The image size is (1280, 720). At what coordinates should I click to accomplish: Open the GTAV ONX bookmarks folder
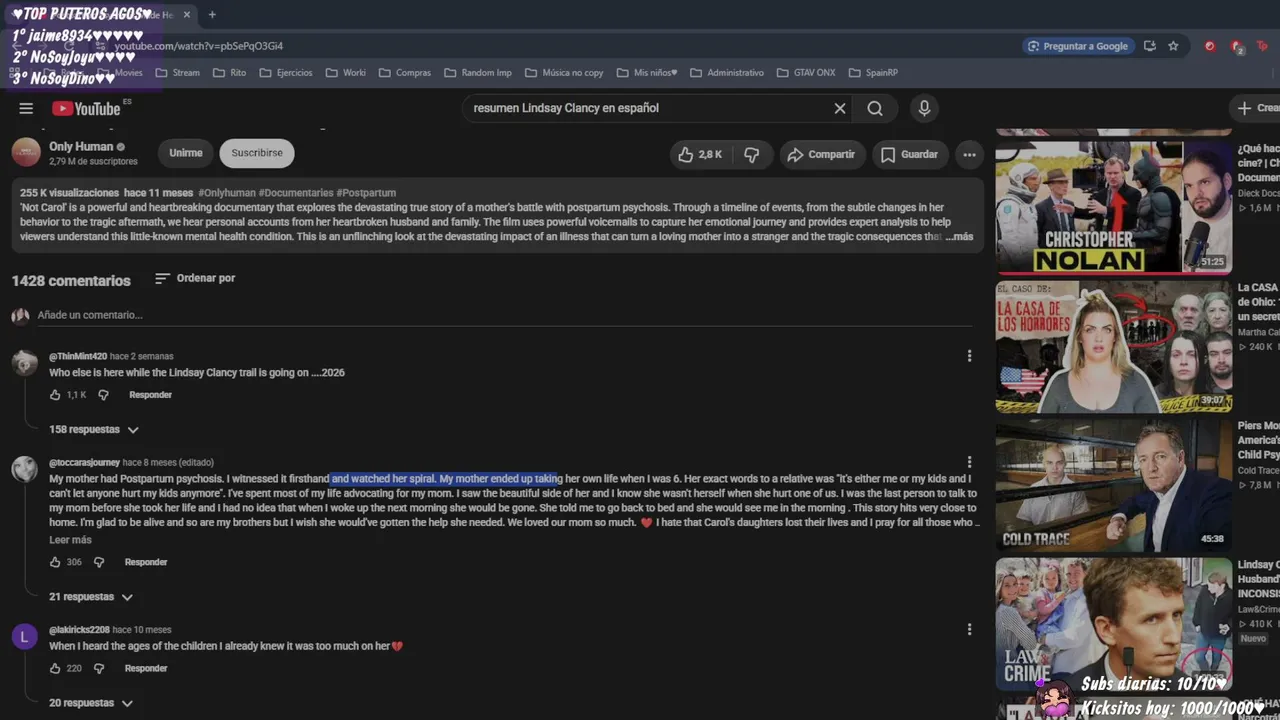[x=805, y=73]
